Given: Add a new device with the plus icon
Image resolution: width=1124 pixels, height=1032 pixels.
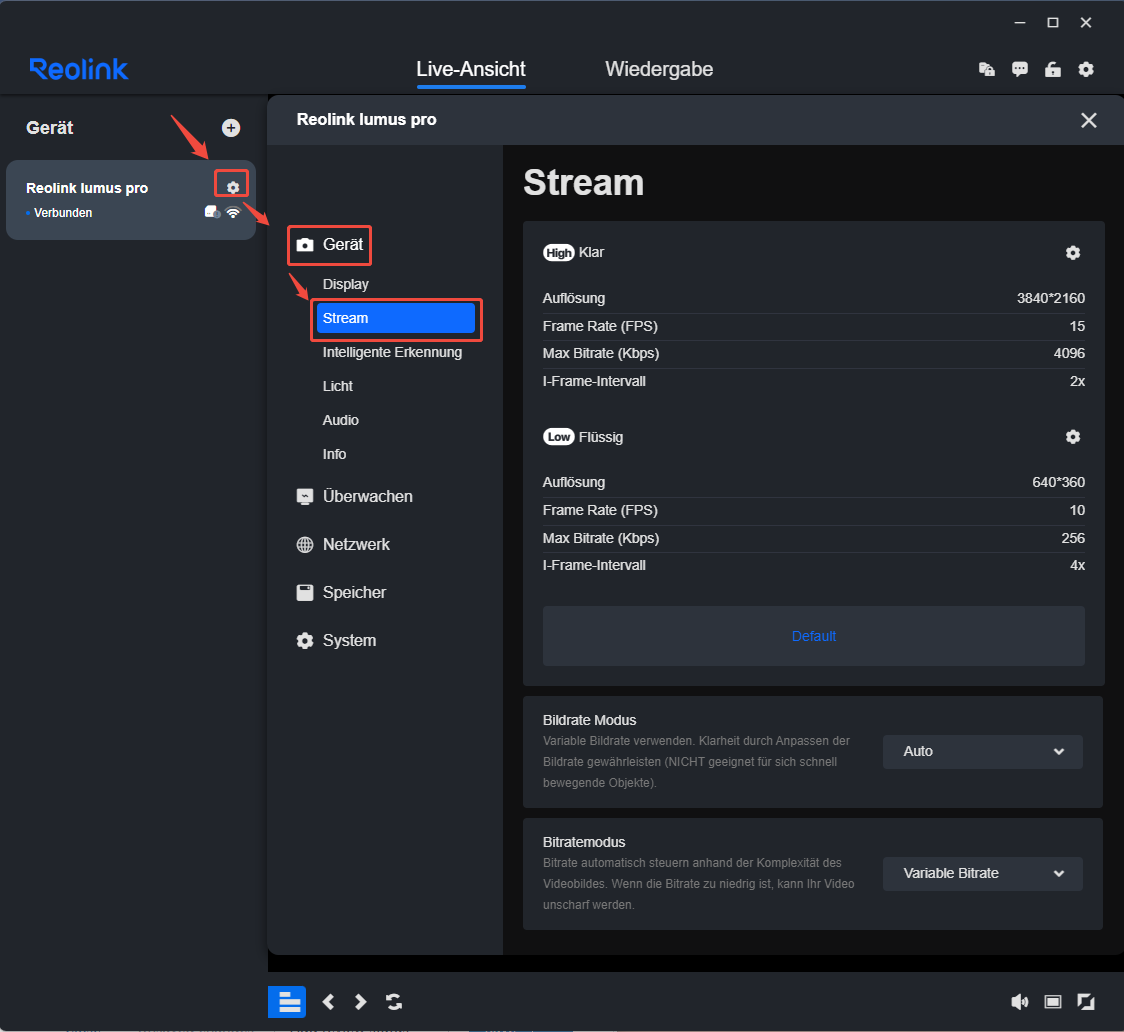Looking at the screenshot, I should click(231, 128).
